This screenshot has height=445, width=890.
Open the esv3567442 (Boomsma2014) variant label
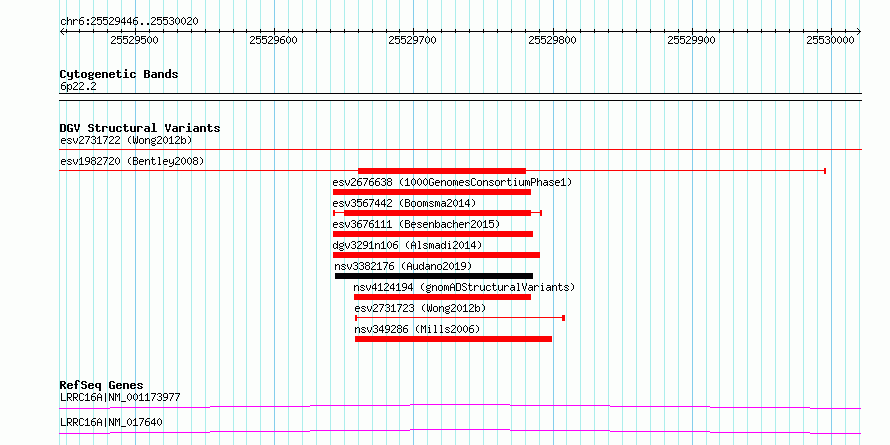tap(404, 203)
